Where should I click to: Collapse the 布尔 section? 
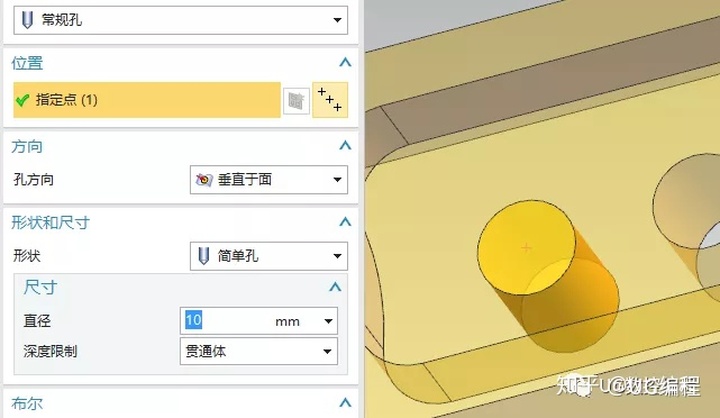(345, 403)
